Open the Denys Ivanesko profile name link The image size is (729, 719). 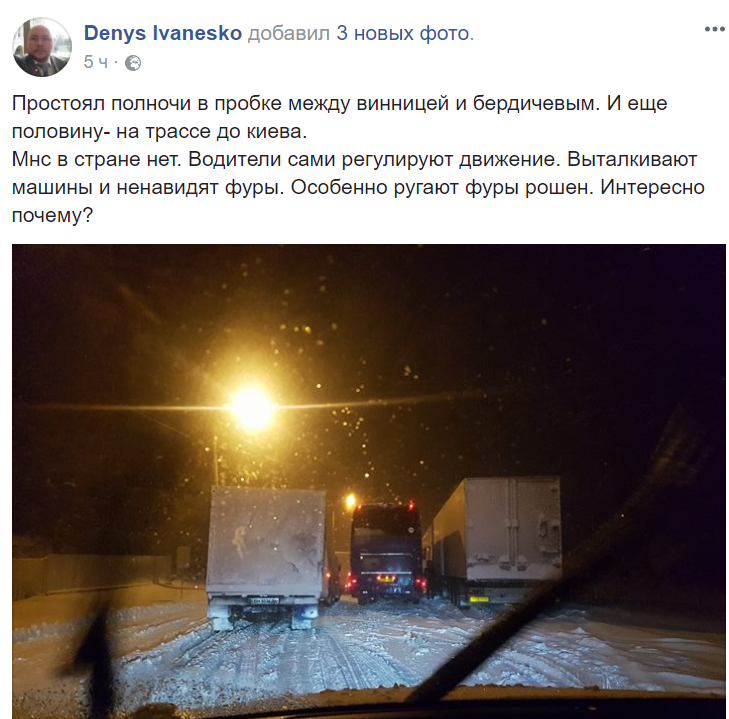tap(163, 33)
